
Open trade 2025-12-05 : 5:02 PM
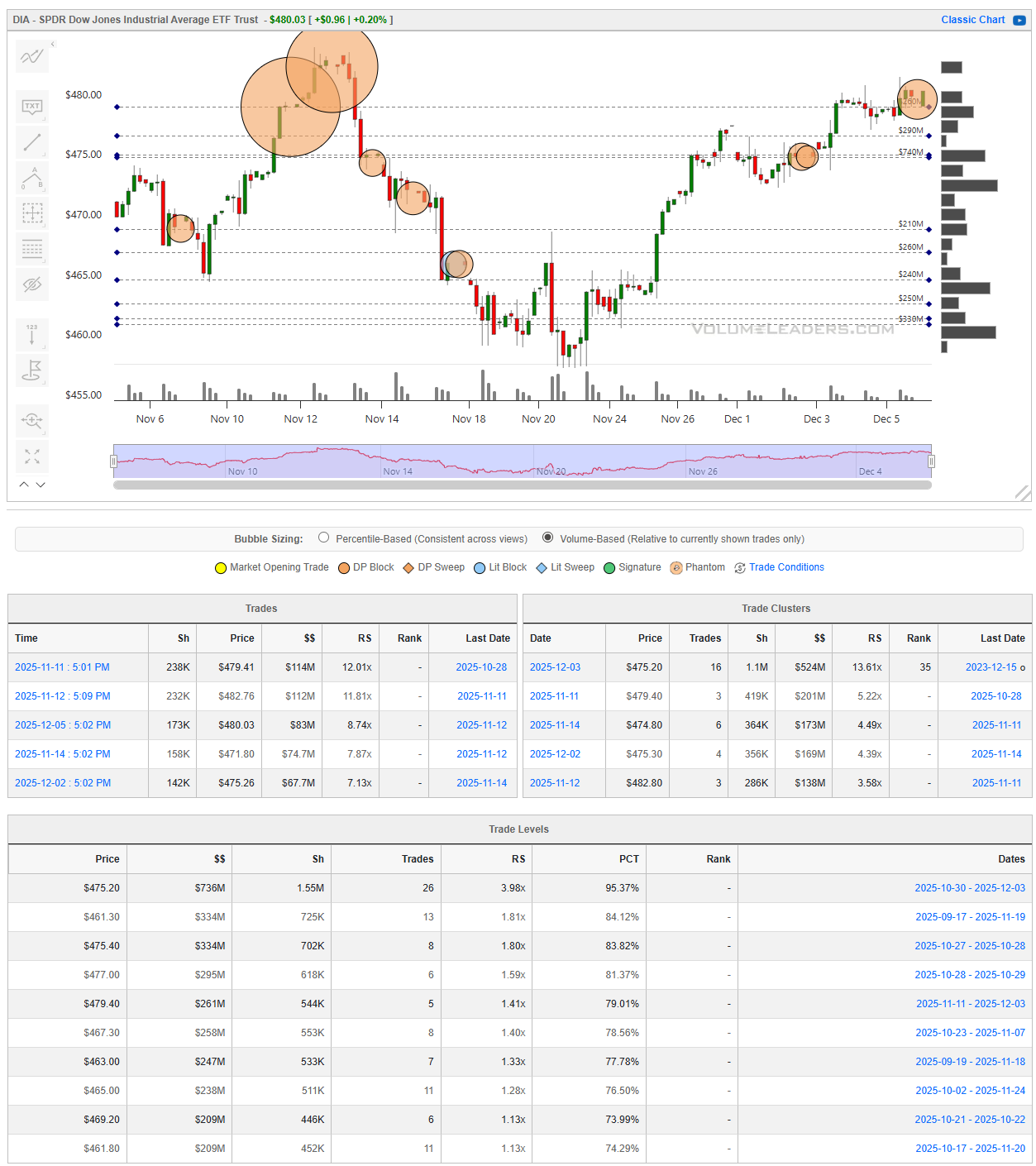point(63,725)
